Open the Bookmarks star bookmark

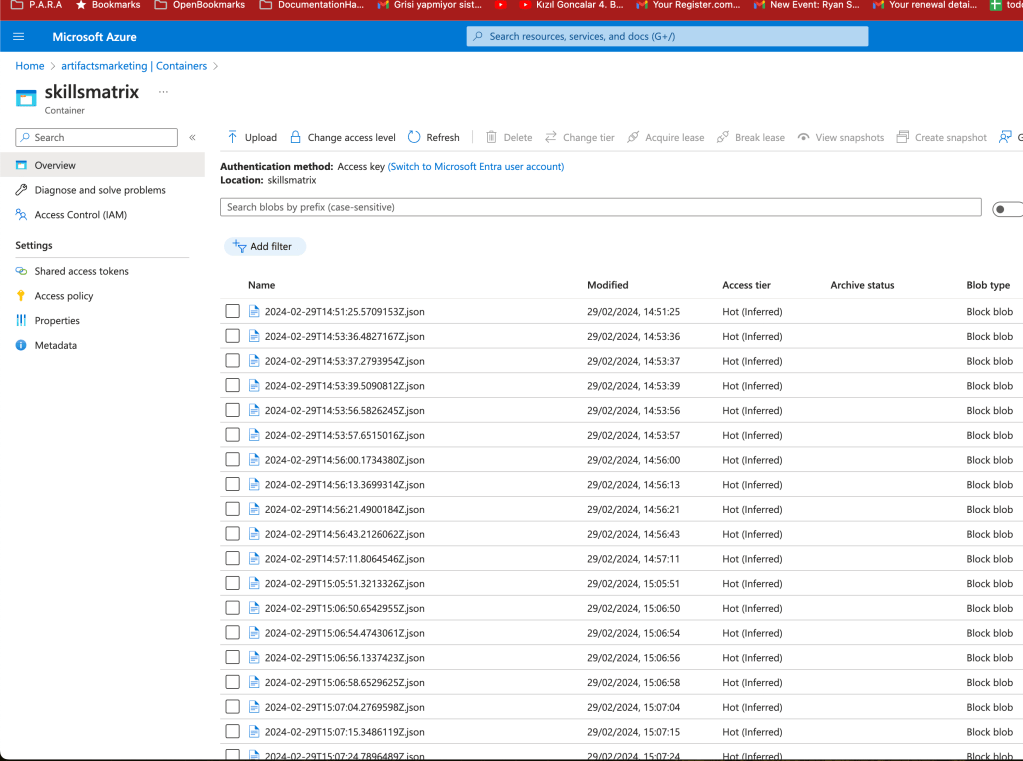(108, 5)
